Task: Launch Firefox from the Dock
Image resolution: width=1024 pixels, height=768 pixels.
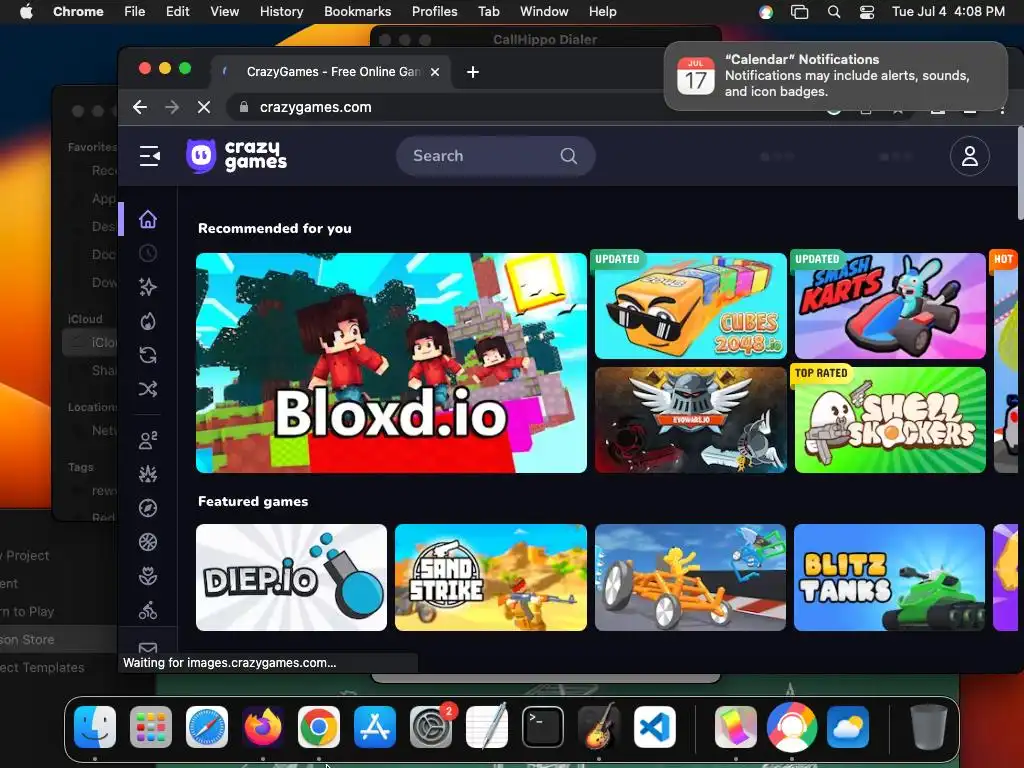Action: [263, 727]
